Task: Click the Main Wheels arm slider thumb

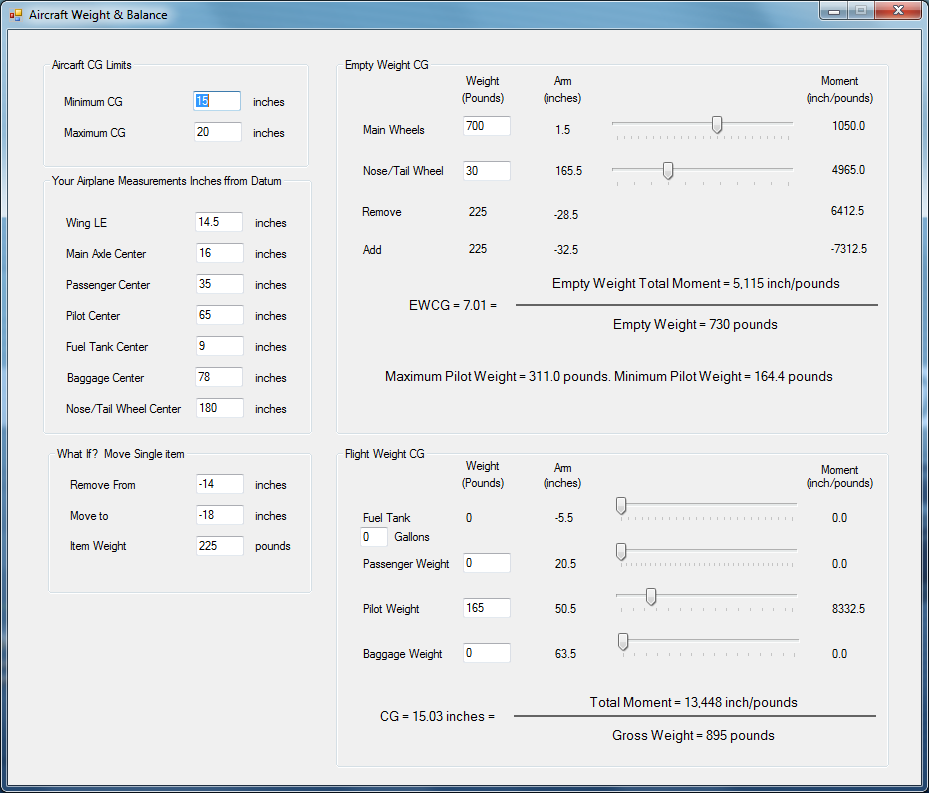Action: [x=717, y=124]
